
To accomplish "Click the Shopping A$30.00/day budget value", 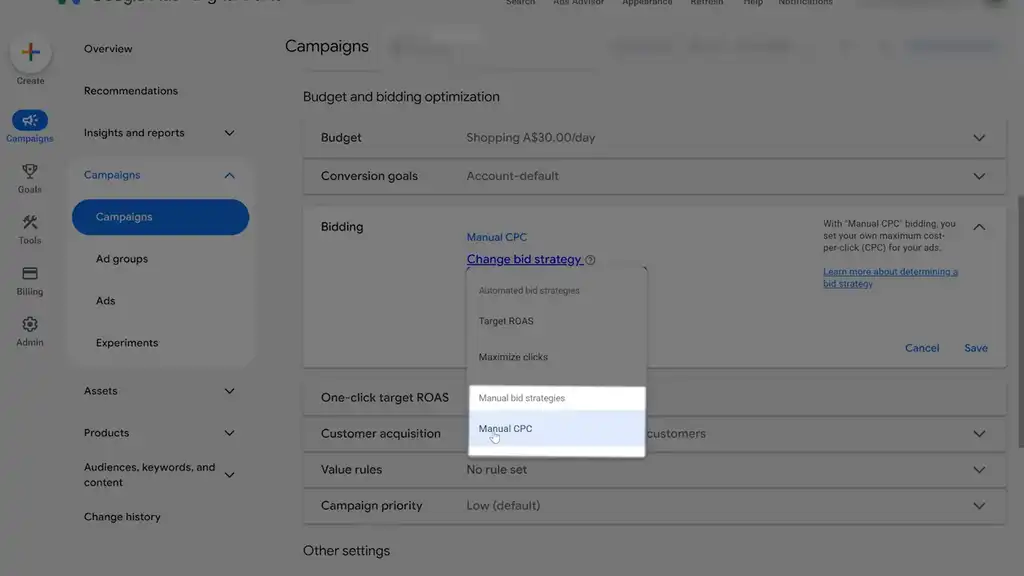I will (530, 138).
